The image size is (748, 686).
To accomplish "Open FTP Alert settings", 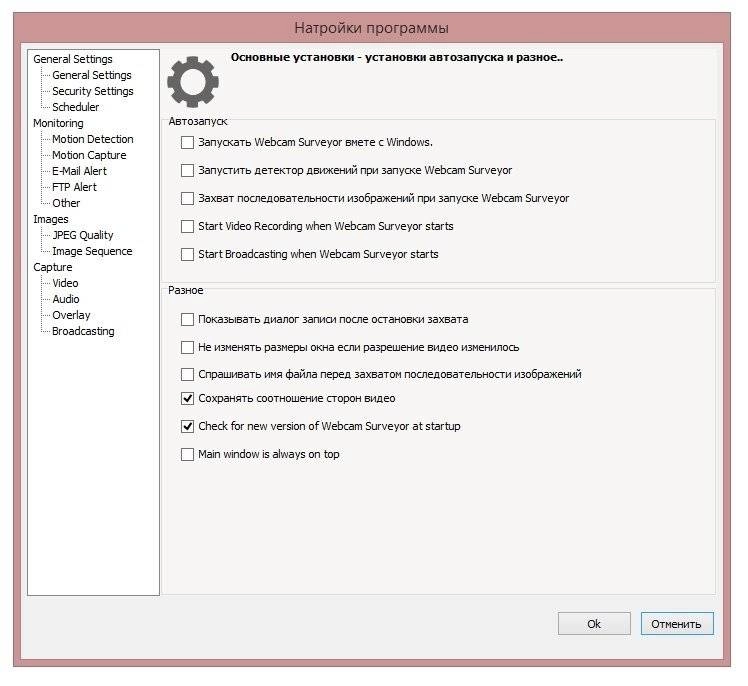I will [x=74, y=187].
